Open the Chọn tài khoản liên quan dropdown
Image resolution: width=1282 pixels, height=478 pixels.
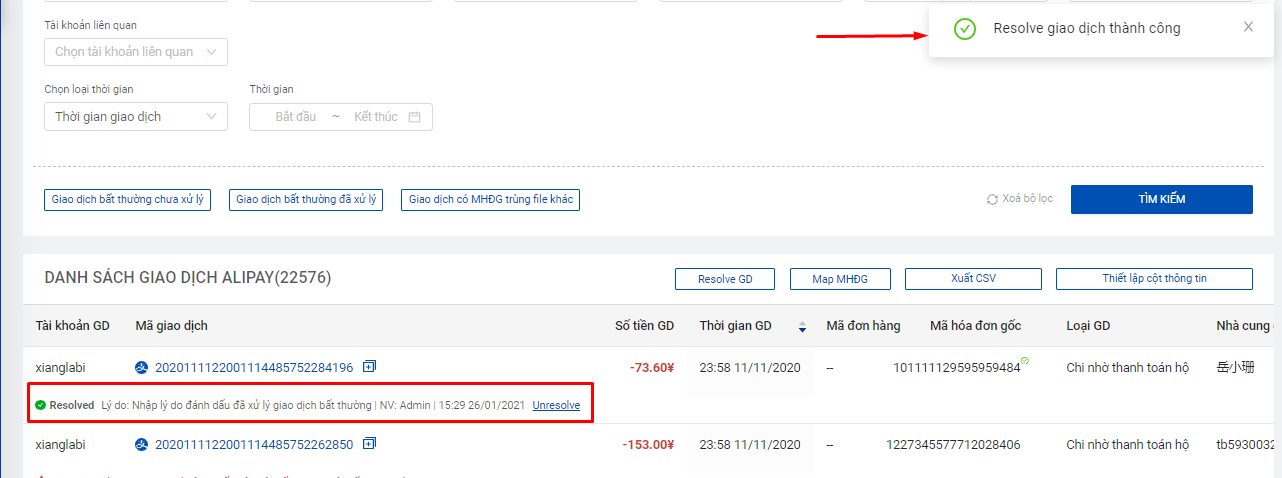tap(136, 52)
